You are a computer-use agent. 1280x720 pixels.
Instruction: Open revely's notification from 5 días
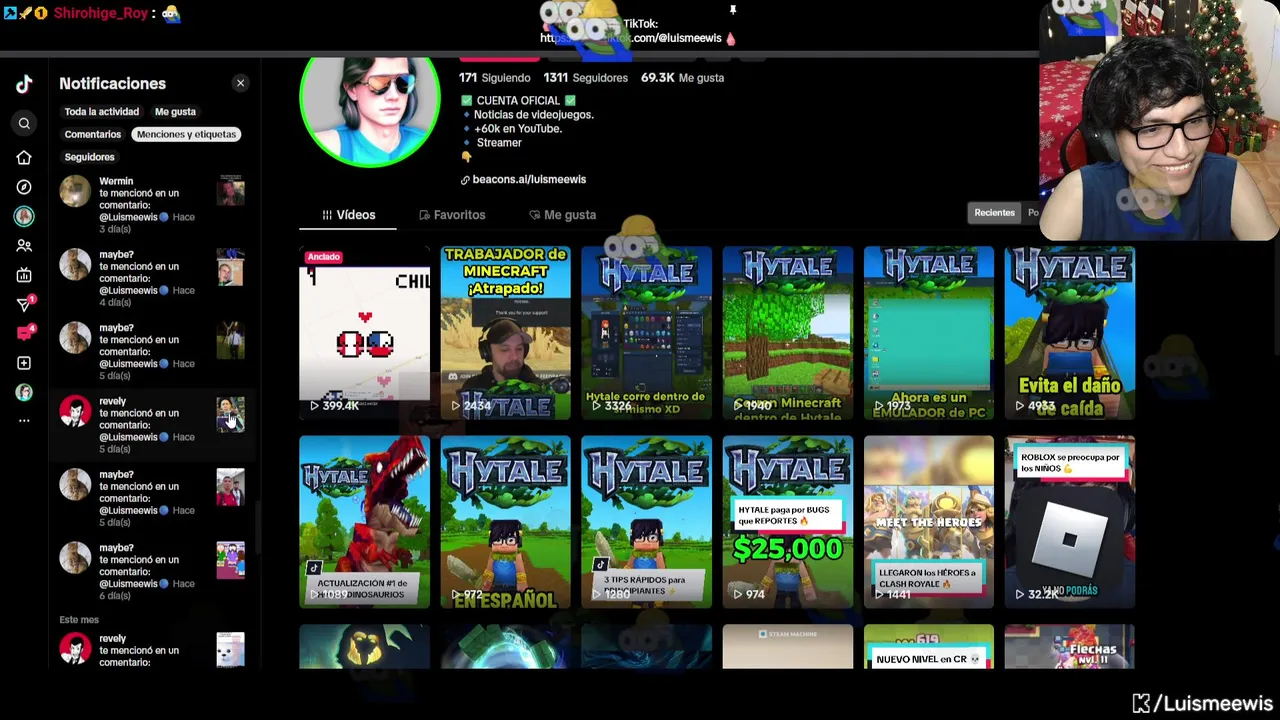(152, 425)
